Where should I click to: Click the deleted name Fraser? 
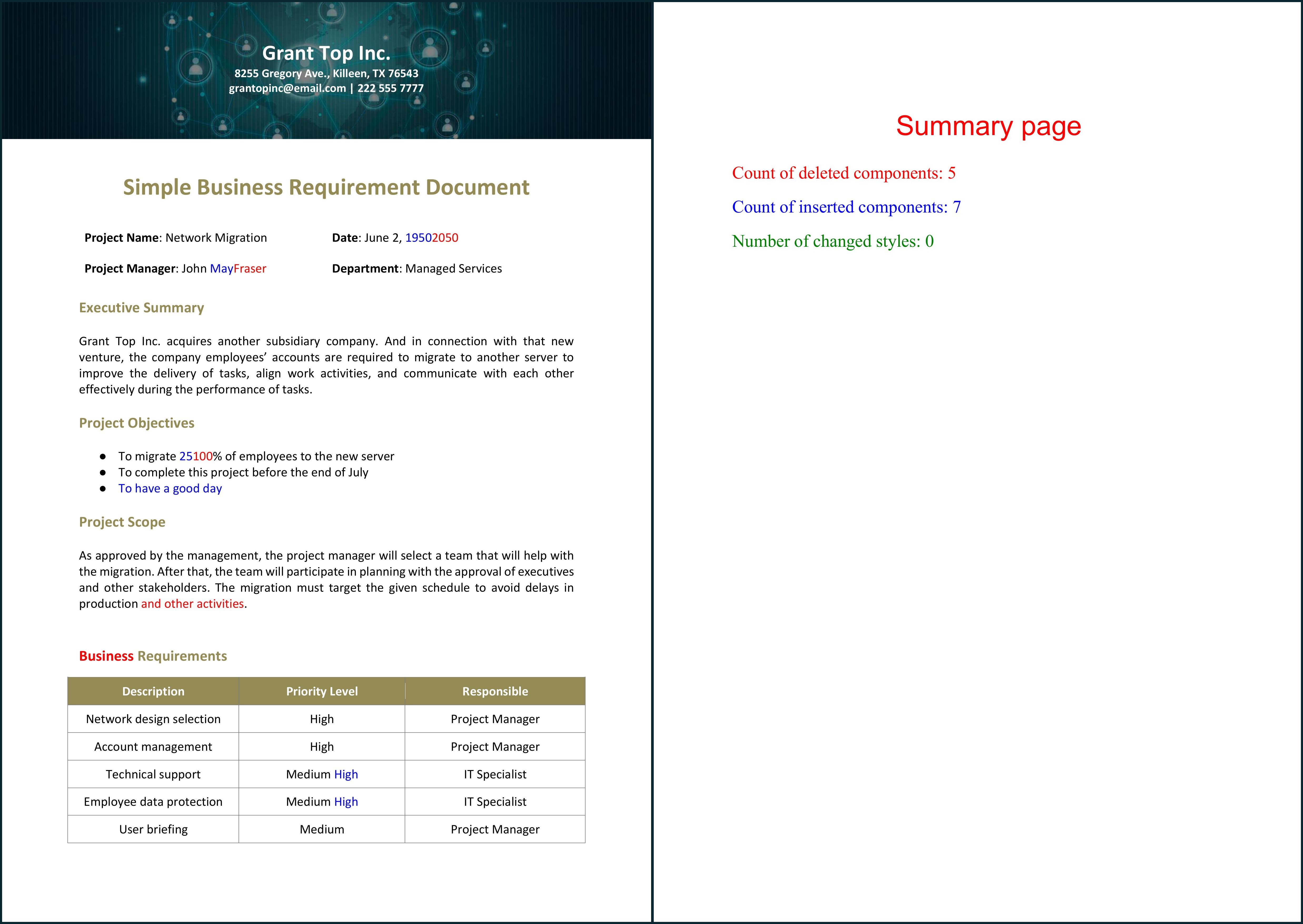click(x=250, y=269)
